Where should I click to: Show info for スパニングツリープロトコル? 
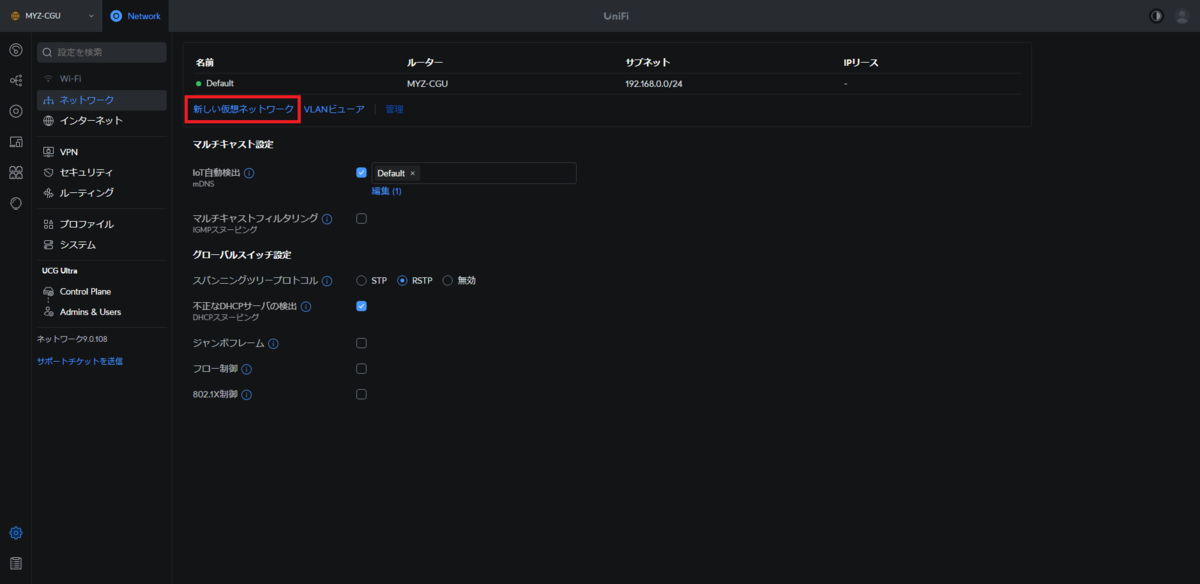pyautogui.click(x=327, y=281)
